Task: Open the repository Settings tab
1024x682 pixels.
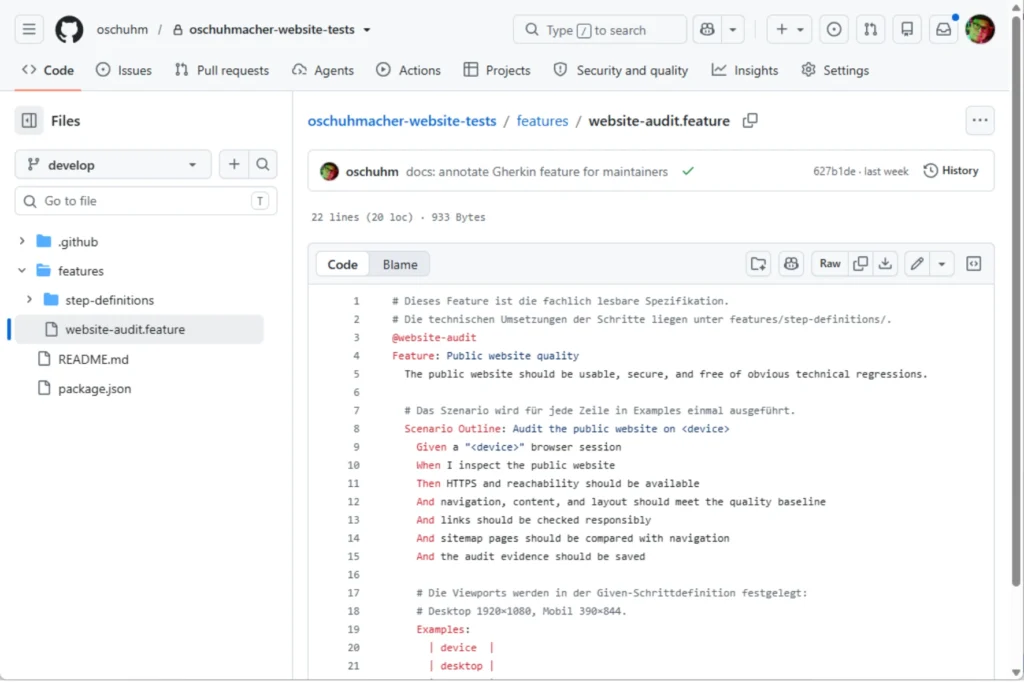Action: (835, 70)
